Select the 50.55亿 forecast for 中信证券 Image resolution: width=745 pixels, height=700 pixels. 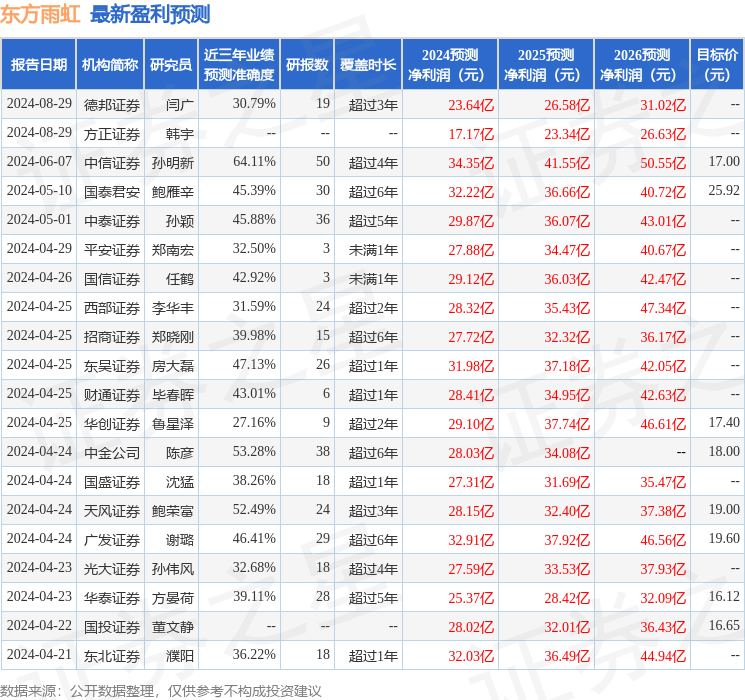click(x=663, y=163)
